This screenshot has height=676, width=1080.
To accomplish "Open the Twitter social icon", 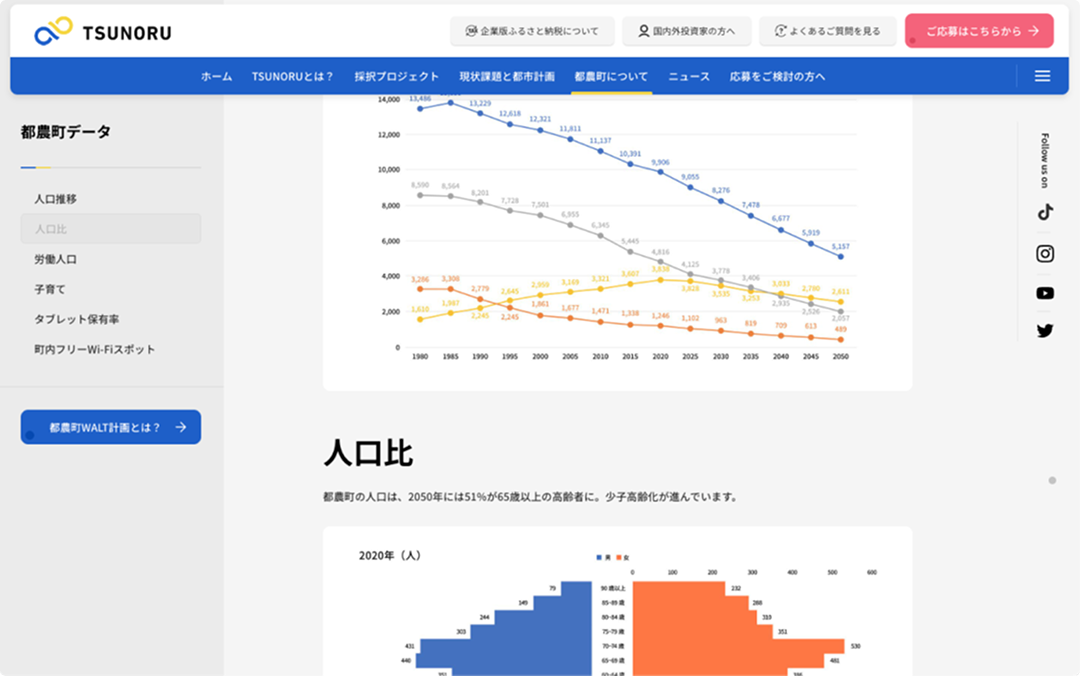I will [1045, 331].
